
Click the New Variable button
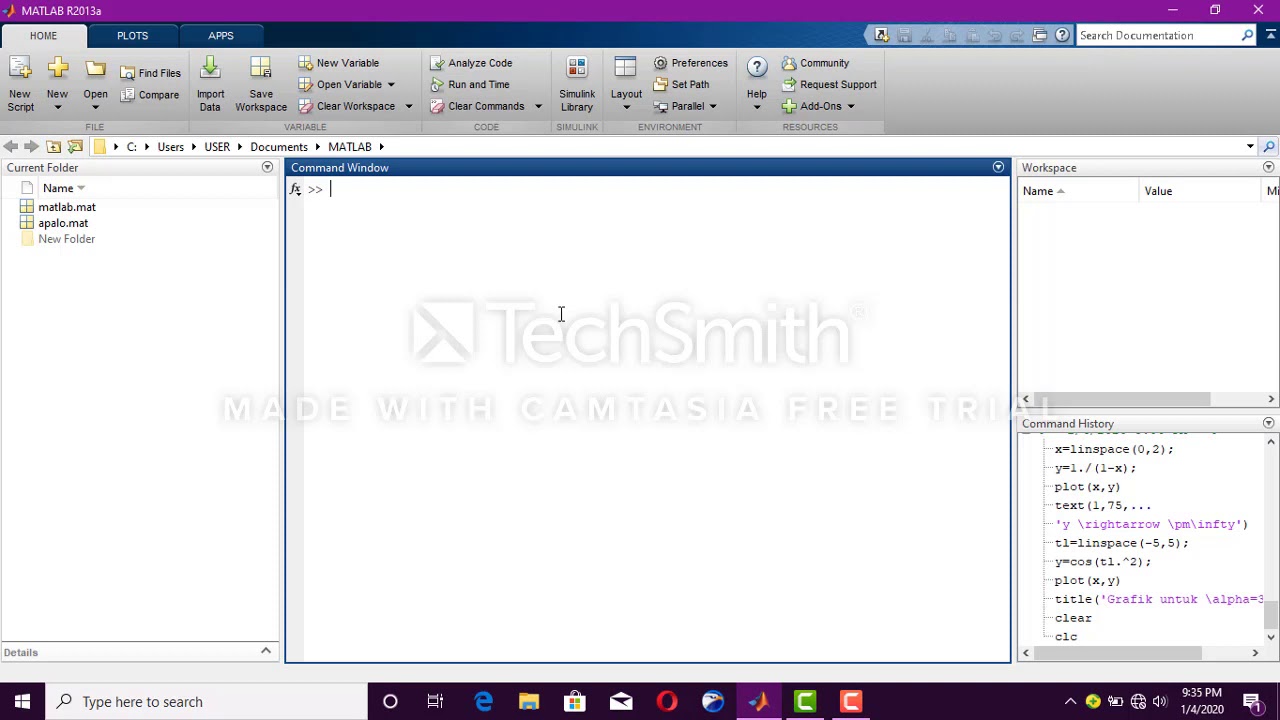click(x=339, y=63)
